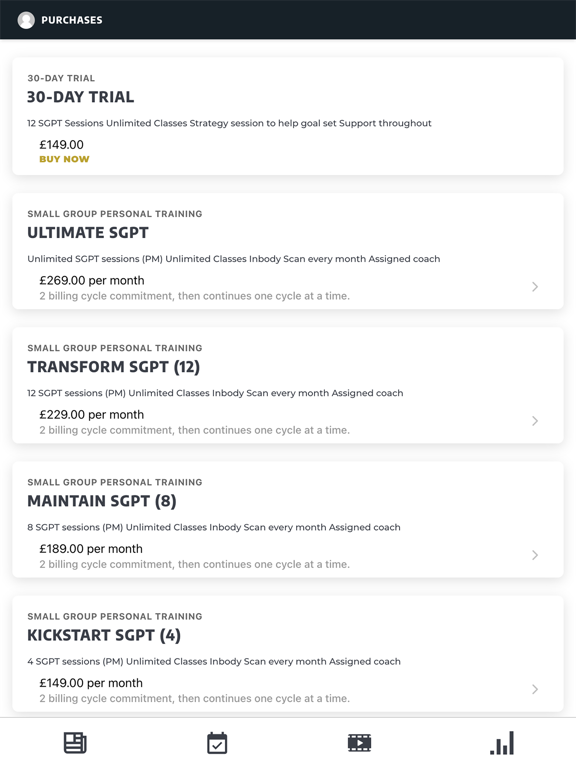Image resolution: width=576 pixels, height=768 pixels.
Task: Open the 30-DAY TRIAL card title
Action: click(80, 97)
